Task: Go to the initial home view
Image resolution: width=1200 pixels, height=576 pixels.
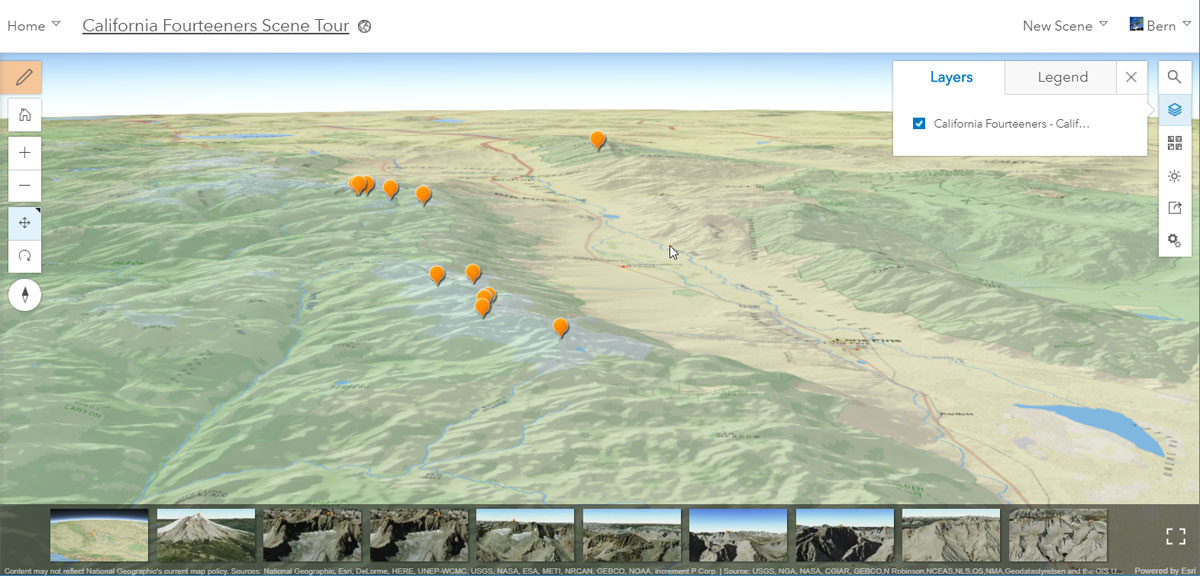Action: (x=24, y=115)
